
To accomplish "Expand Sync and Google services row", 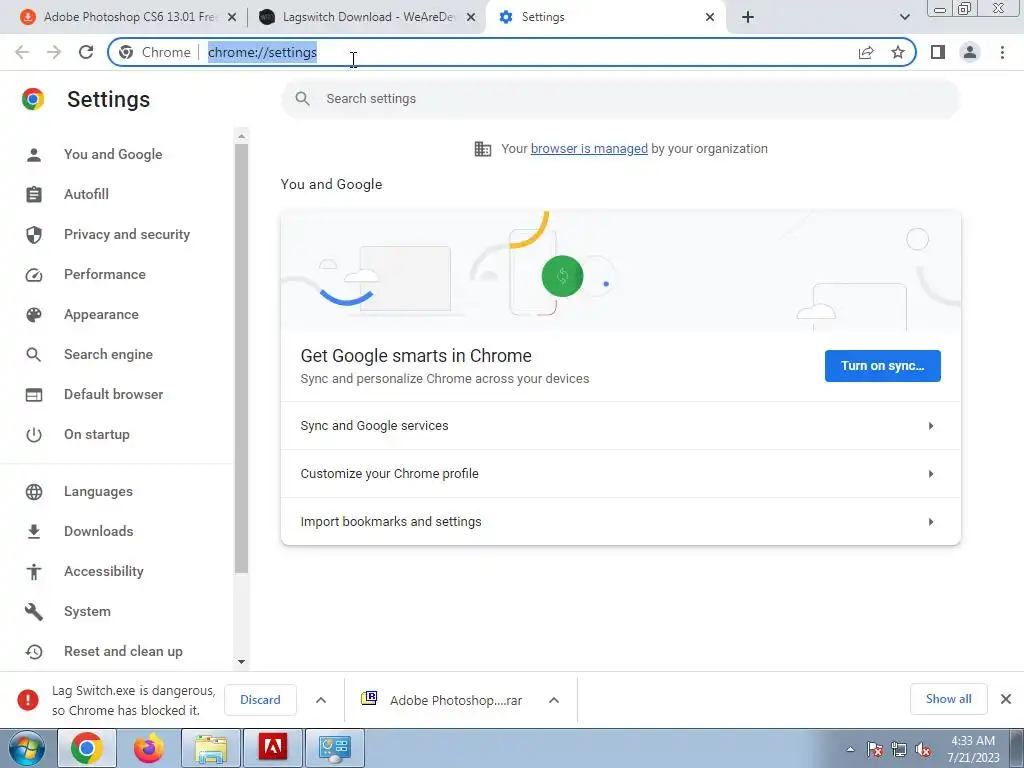I will [620, 426].
